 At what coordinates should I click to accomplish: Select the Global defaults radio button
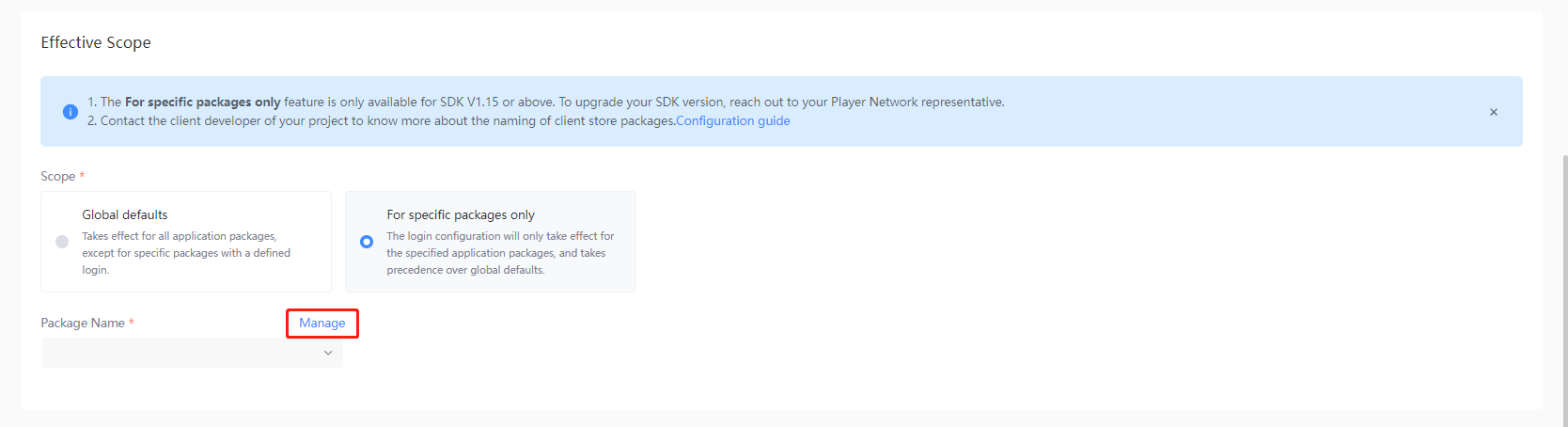[62, 242]
